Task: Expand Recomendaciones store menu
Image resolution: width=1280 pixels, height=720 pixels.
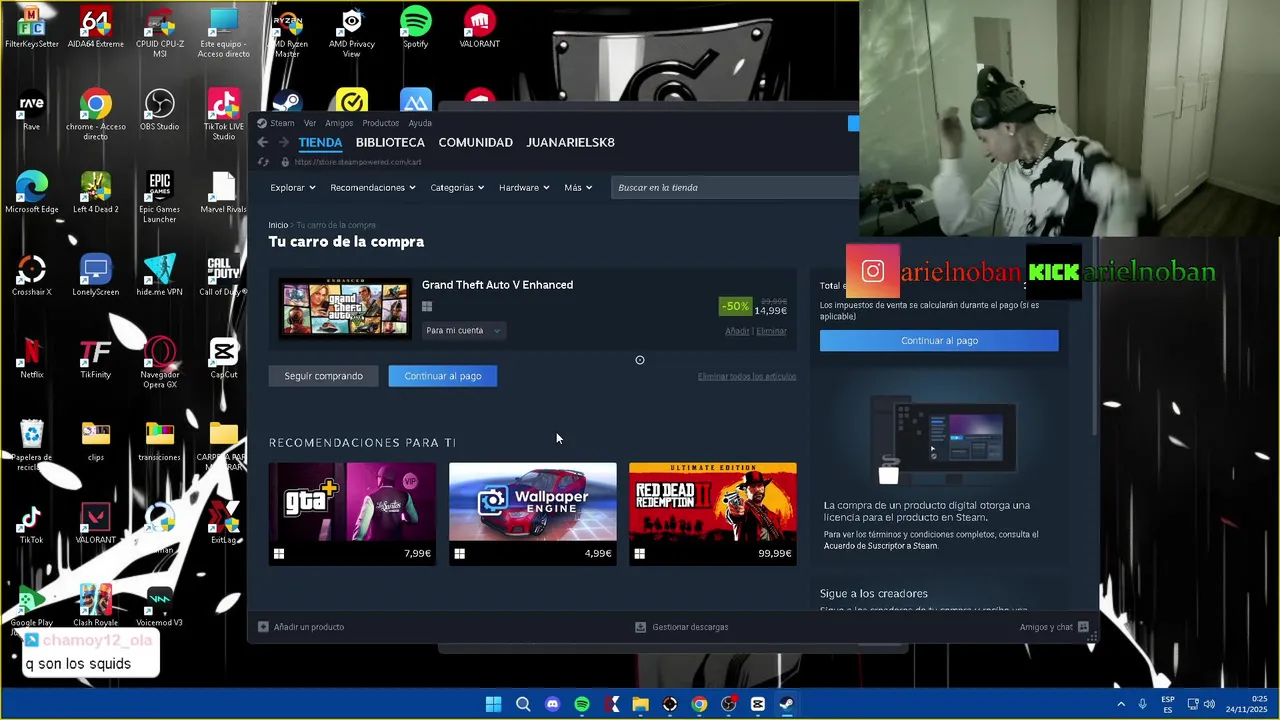Action: [x=372, y=187]
